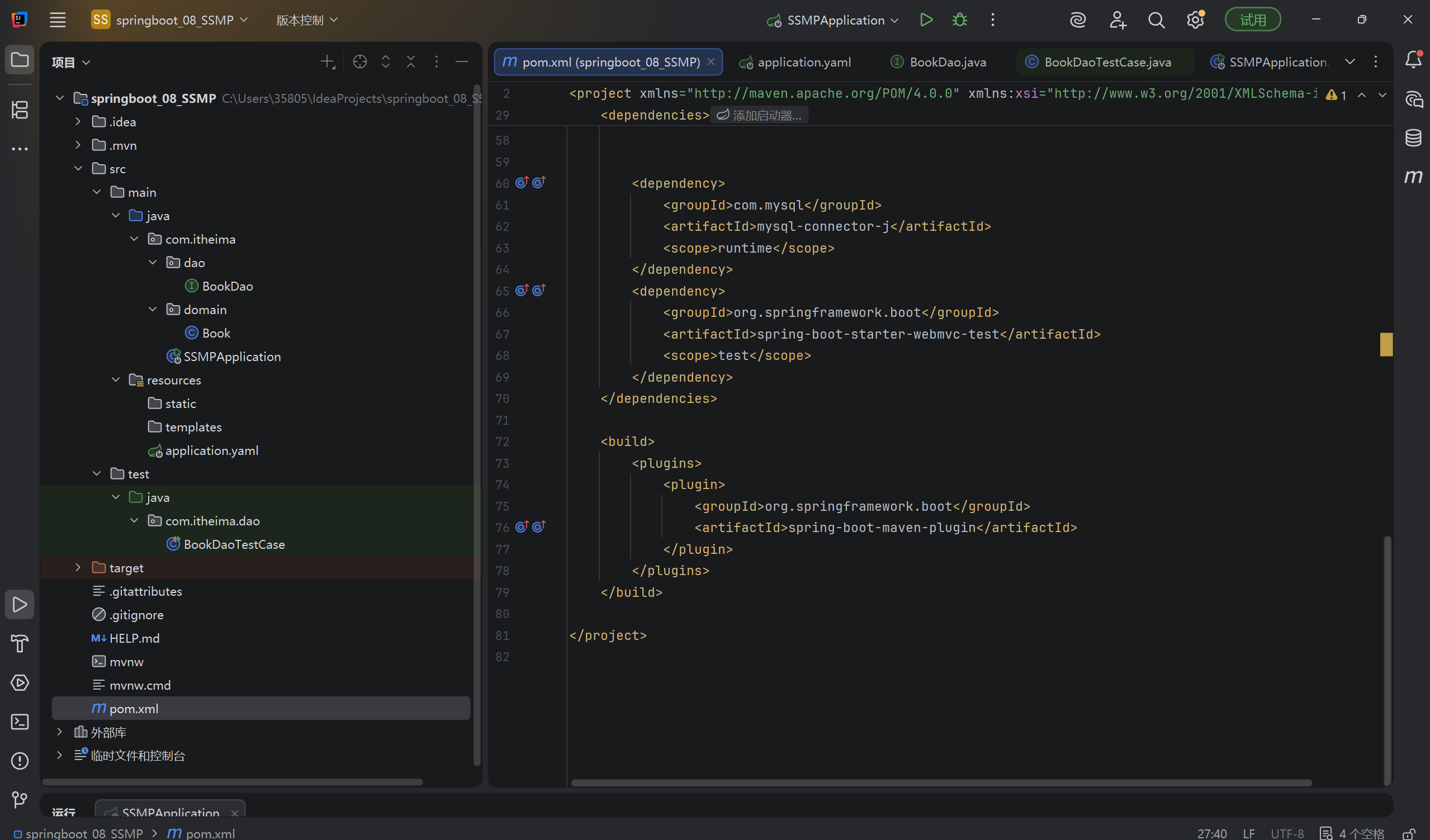The height and width of the screenshot is (840, 1430).
Task: Toggle the Run tool window button
Action: (x=20, y=605)
